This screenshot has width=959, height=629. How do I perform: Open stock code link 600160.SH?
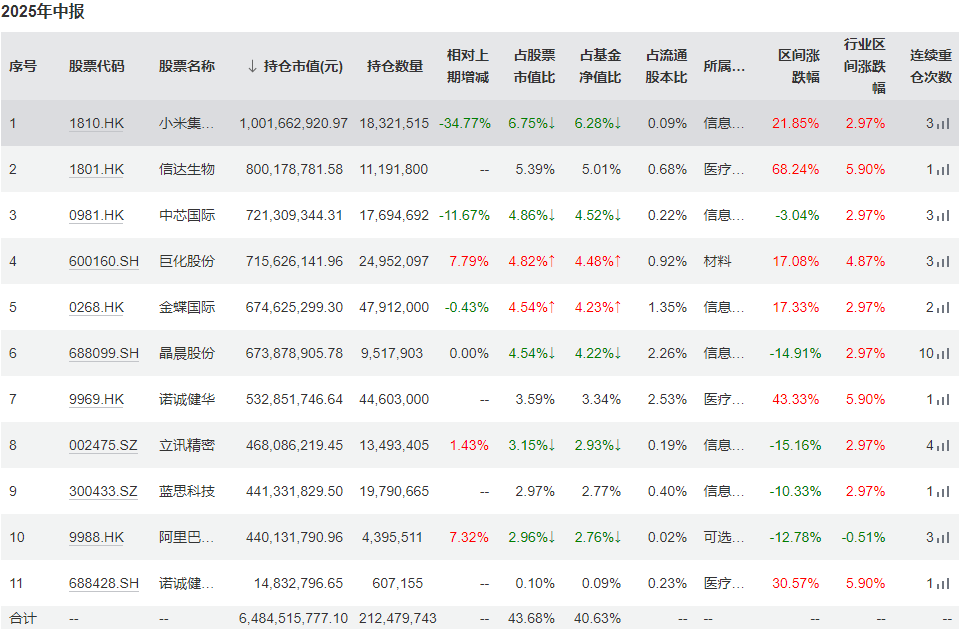104,261
